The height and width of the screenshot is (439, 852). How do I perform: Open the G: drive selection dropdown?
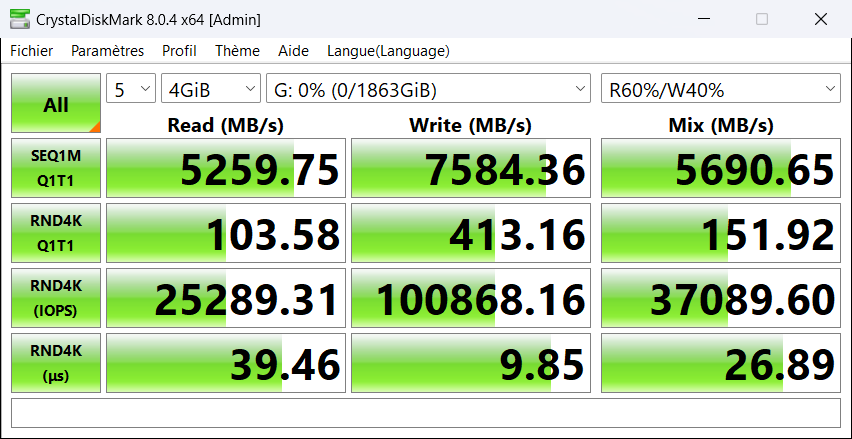click(x=429, y=90)
